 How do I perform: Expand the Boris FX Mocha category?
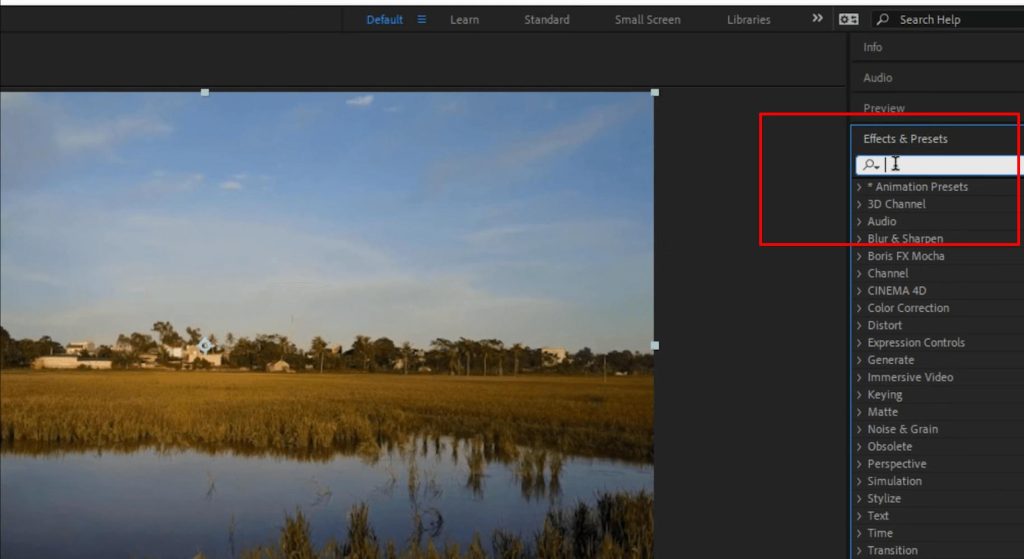pyautogui.click(x=859, y=256)
